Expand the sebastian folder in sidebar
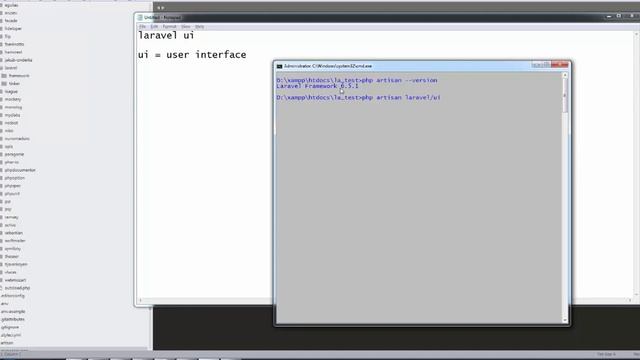This screenshot has height=360, width=640. coord(13,233)
